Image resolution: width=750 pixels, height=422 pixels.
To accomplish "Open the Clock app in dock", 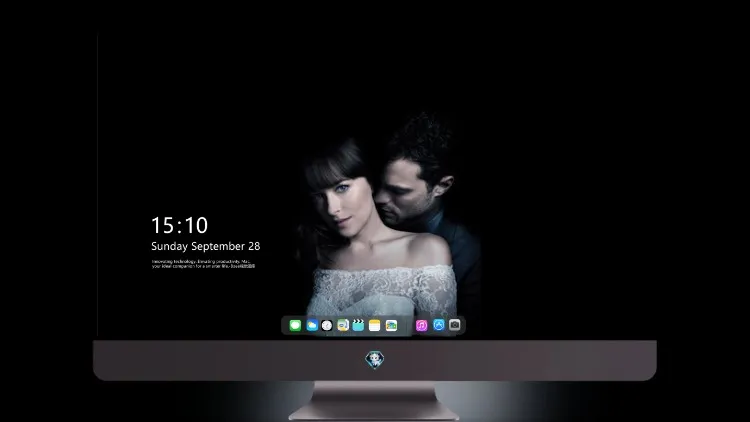I will click(327, 325).
